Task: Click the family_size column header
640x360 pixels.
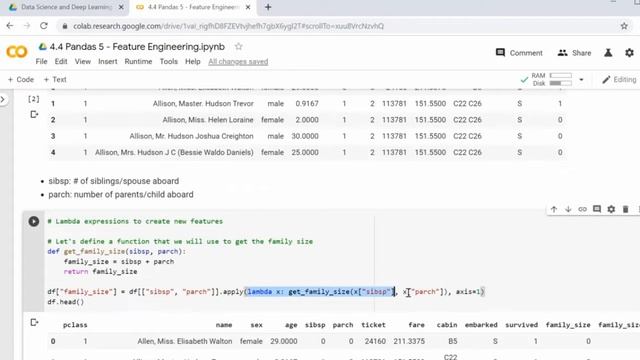Action: (568, 325)
